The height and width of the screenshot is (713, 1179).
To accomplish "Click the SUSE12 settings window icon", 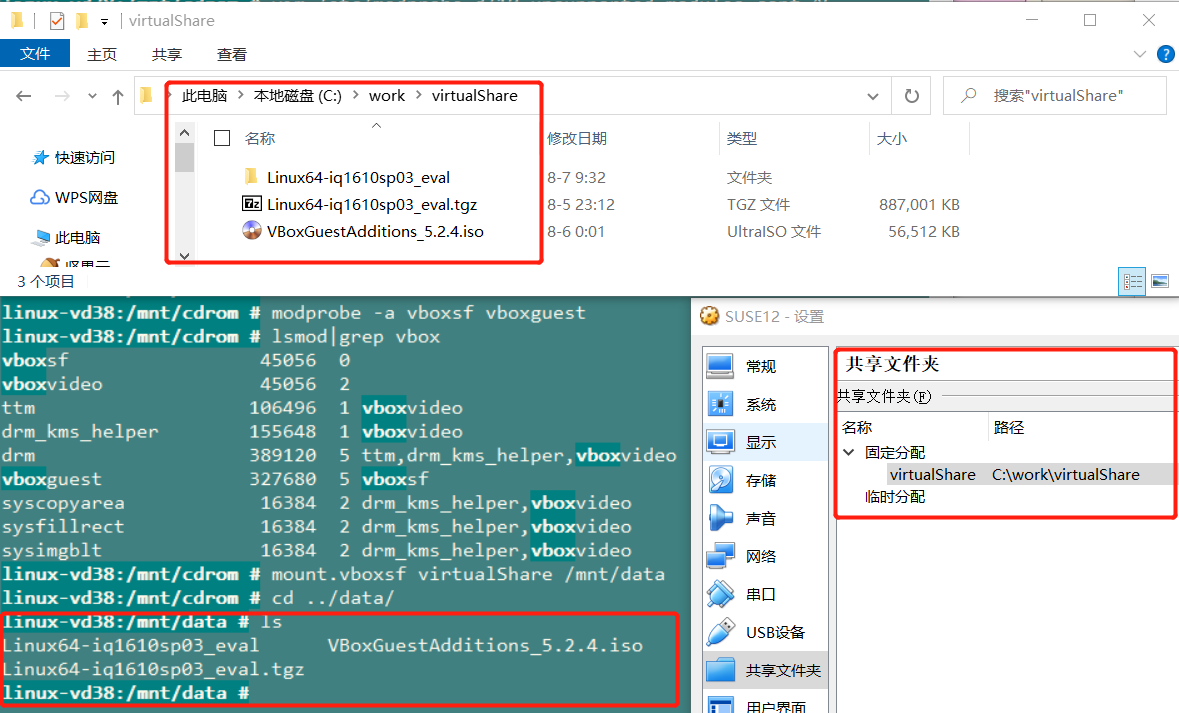I will point(709,316).
